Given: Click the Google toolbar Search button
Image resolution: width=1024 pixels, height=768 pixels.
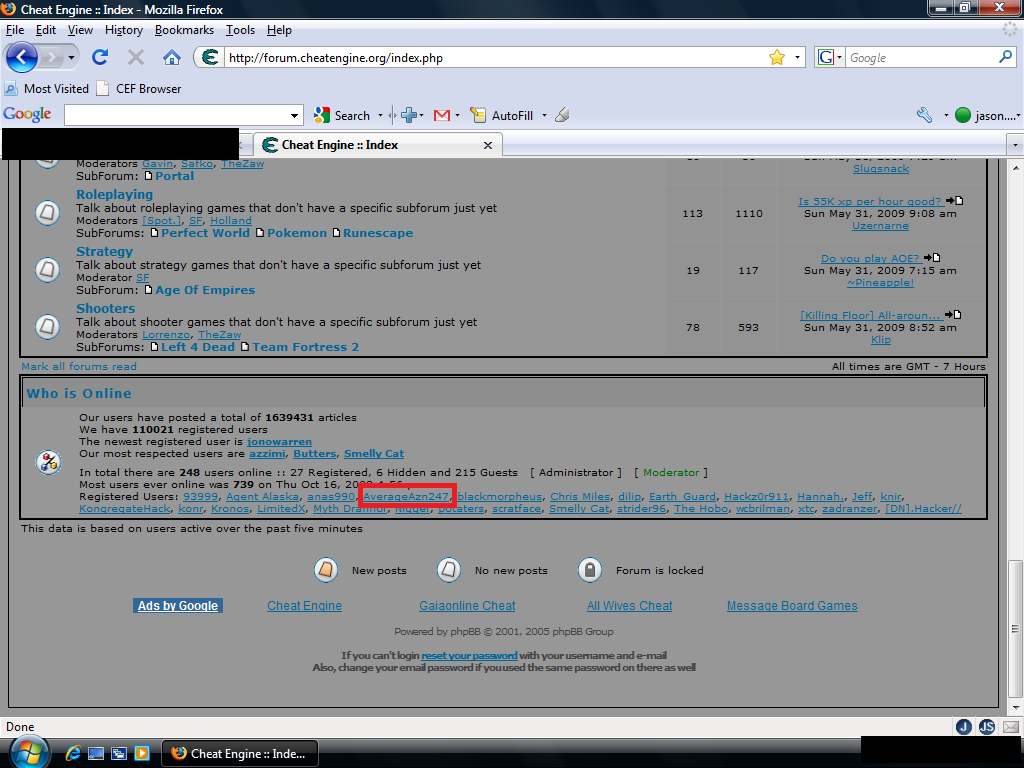Looking at the screenshot, I should point(342,116).
